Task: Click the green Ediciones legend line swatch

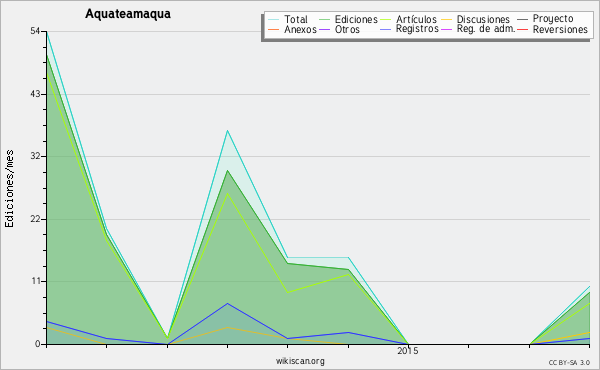Action: pyautogui.click(x=324, y=20)
